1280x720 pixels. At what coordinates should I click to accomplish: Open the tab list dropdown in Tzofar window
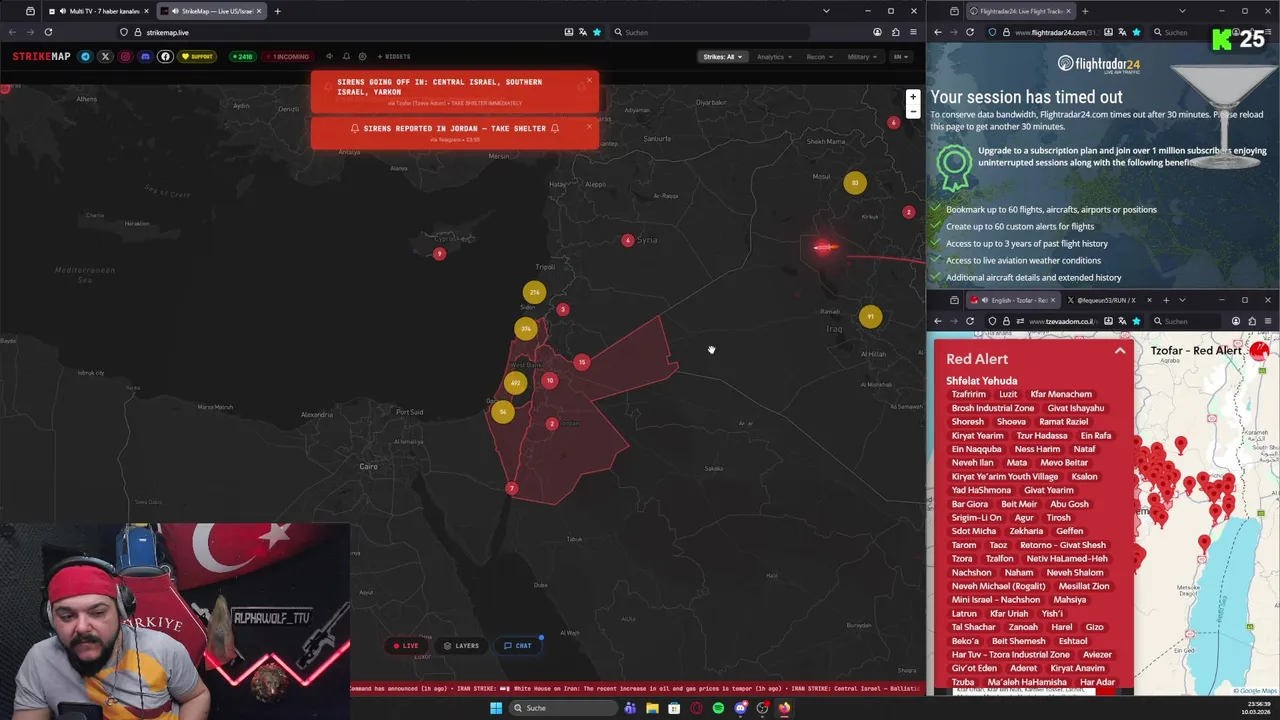tap(1182, 300)
